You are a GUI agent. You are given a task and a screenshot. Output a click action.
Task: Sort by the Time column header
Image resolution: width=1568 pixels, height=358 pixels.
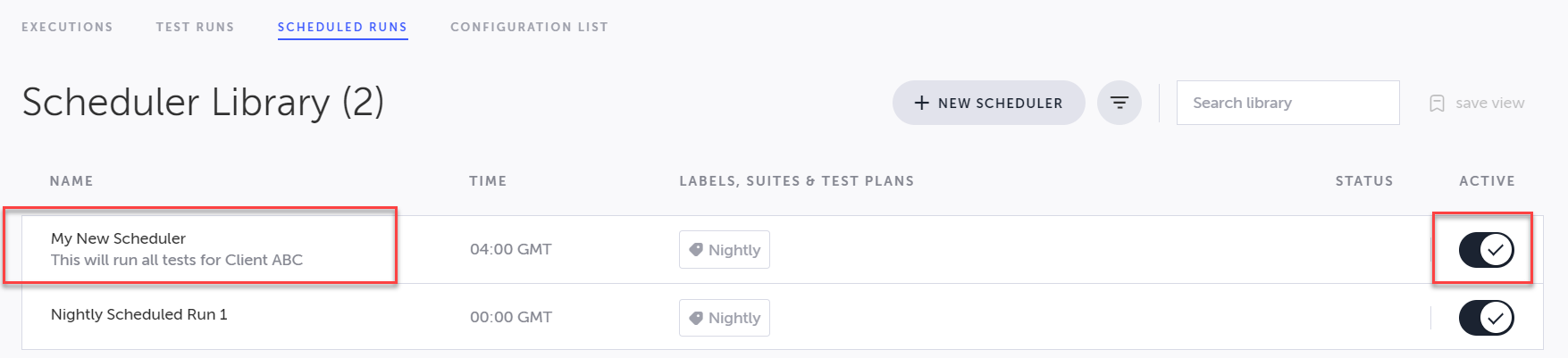[x=488, y=181]
